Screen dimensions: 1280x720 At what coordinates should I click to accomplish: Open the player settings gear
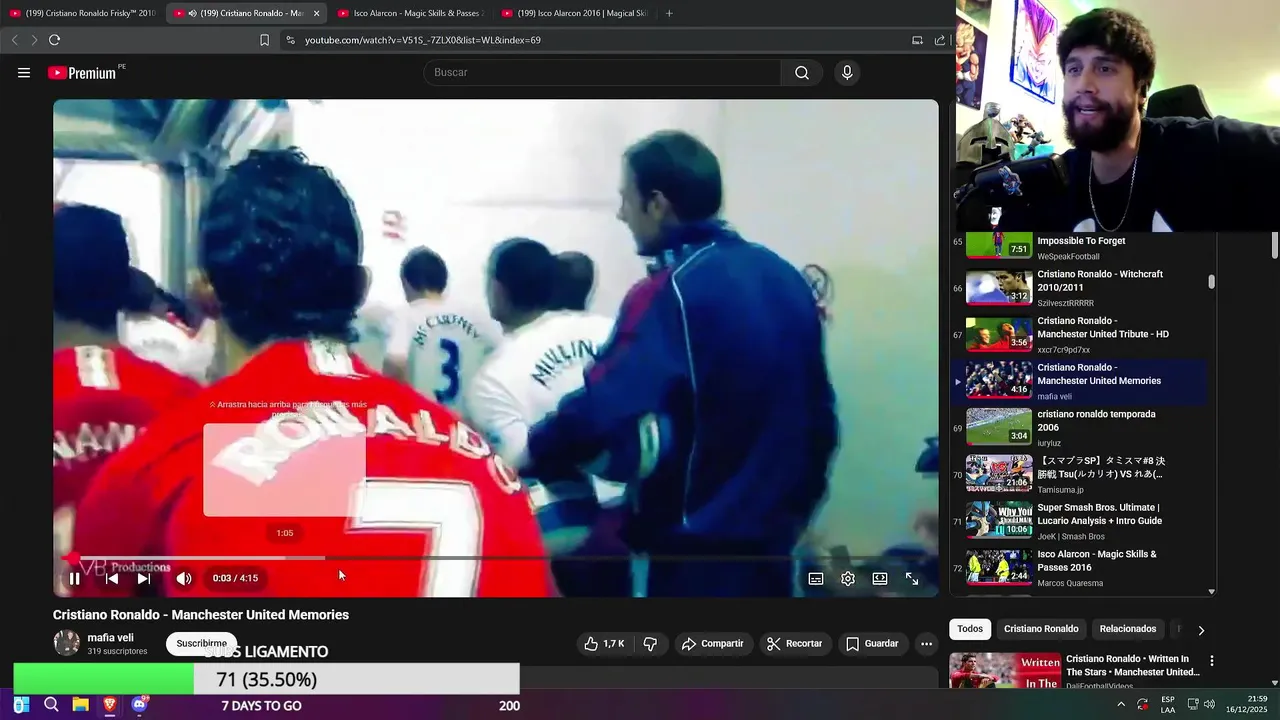click(848, 578)
